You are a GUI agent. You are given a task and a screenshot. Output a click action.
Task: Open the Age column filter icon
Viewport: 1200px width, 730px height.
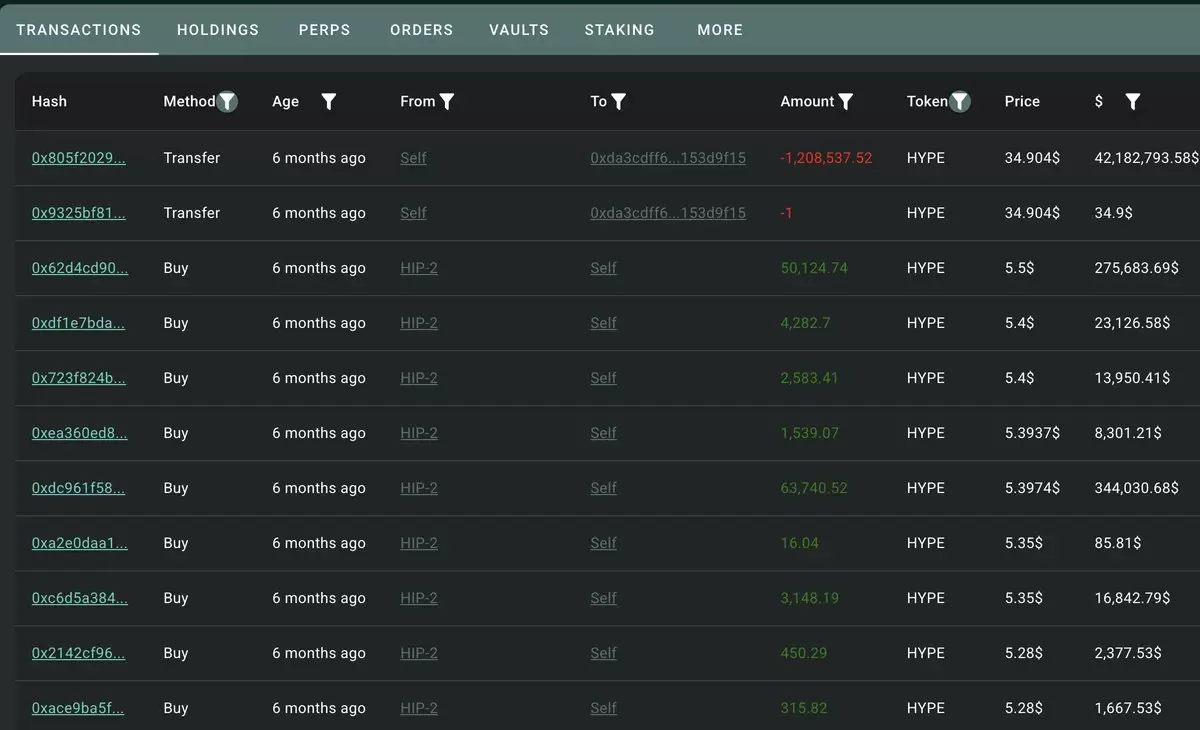328,101
